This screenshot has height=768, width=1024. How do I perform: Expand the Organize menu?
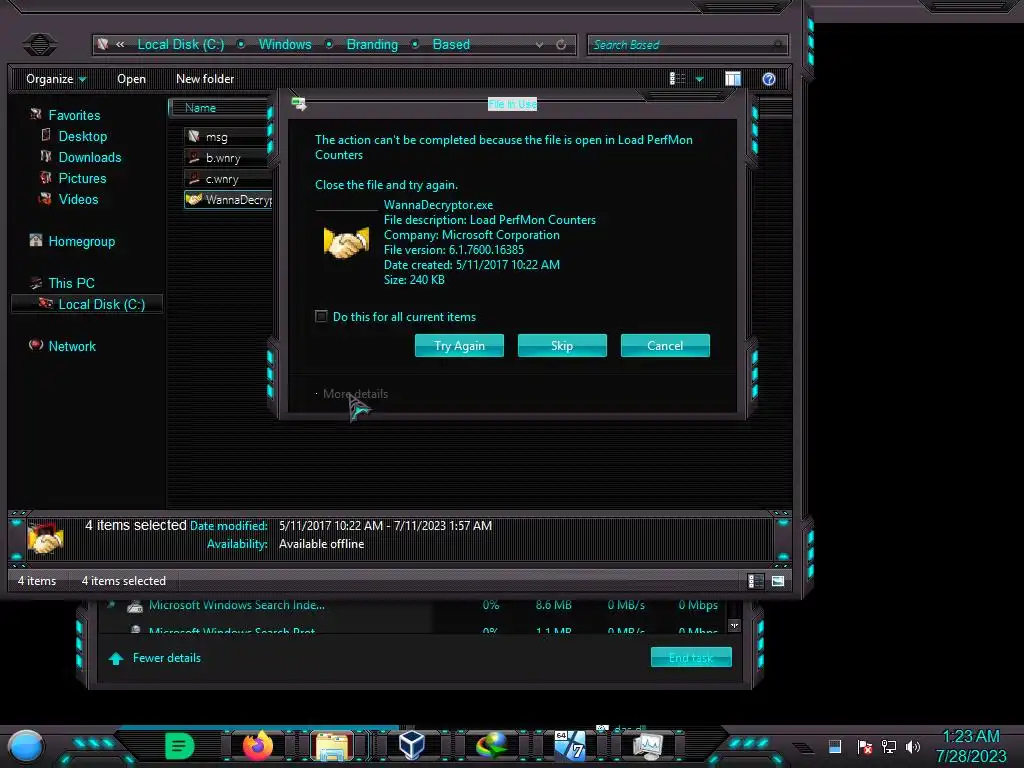(x=56, y=79)
